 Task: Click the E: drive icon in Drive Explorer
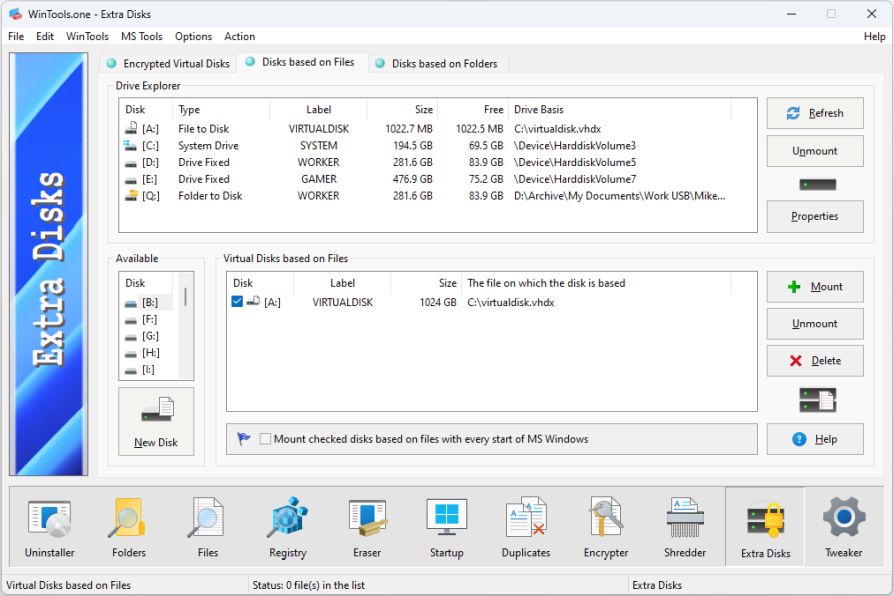click(131, 180)
